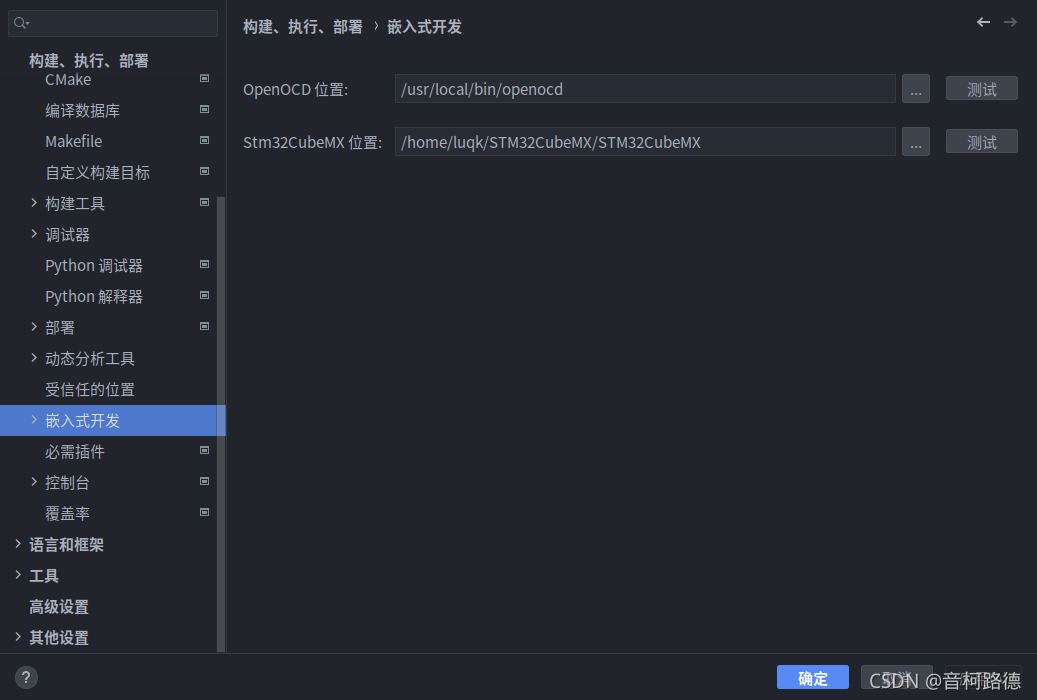The height and width of the screenshot is (700, 1037).
Task: Click the 构建、执行、部署 section header
Action: (x=89, y=61)
